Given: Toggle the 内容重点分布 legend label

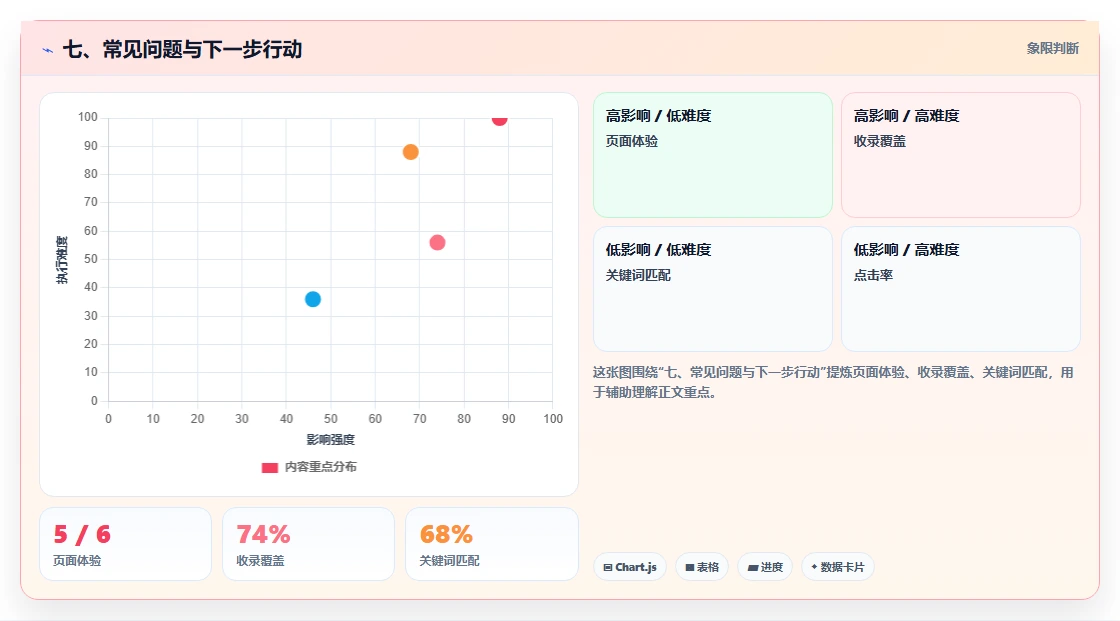Looking at the screenshot, I should pyautogui.click(x=320, y=467).
